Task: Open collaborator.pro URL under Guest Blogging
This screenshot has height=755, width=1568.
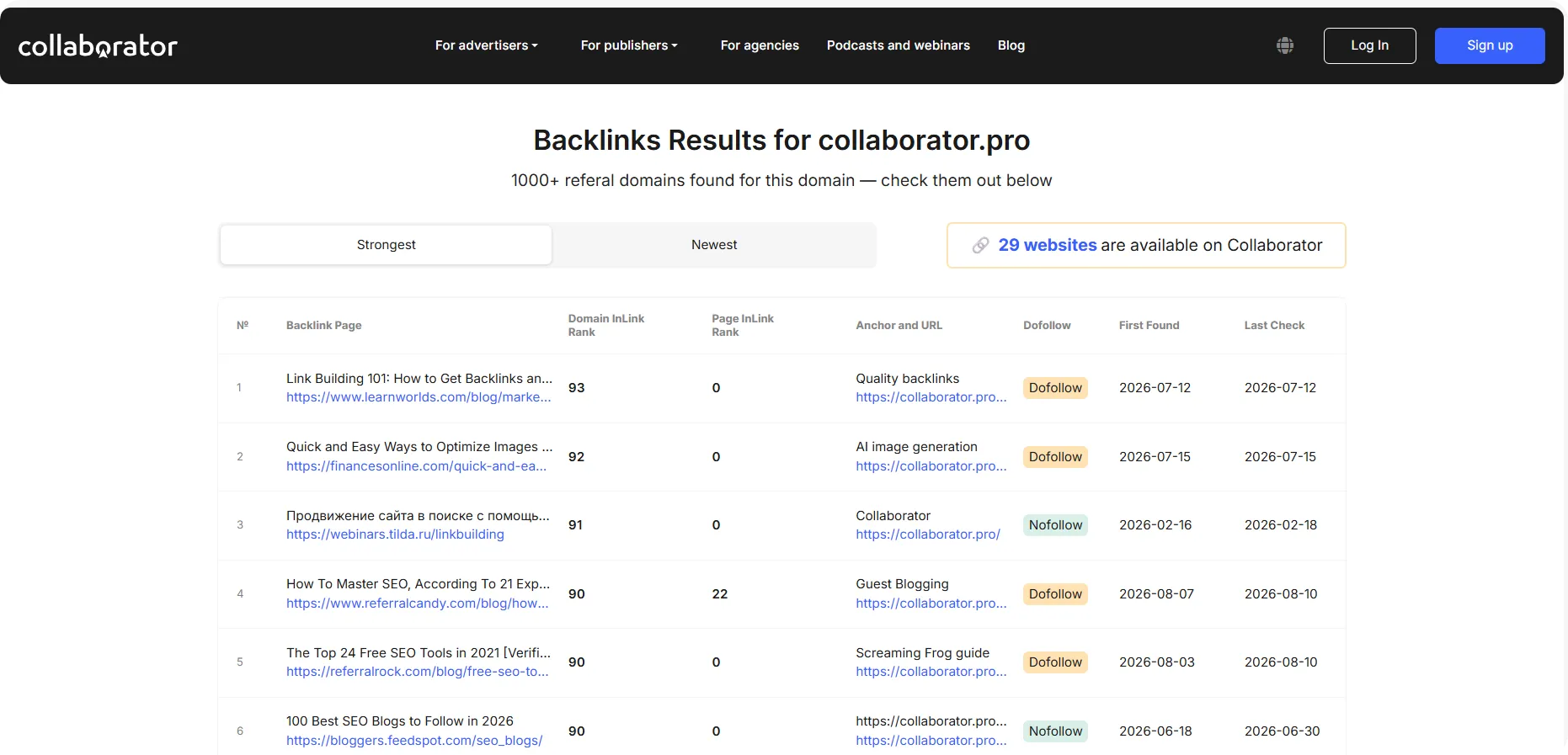Action: point(931,603)
